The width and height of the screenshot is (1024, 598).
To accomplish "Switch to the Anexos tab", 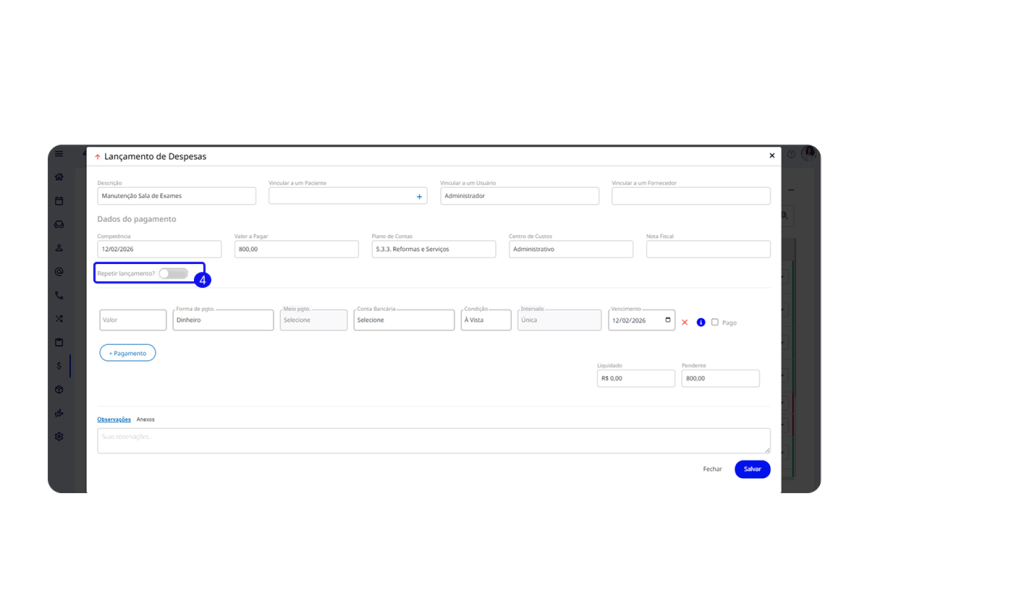I will (146, 419).
